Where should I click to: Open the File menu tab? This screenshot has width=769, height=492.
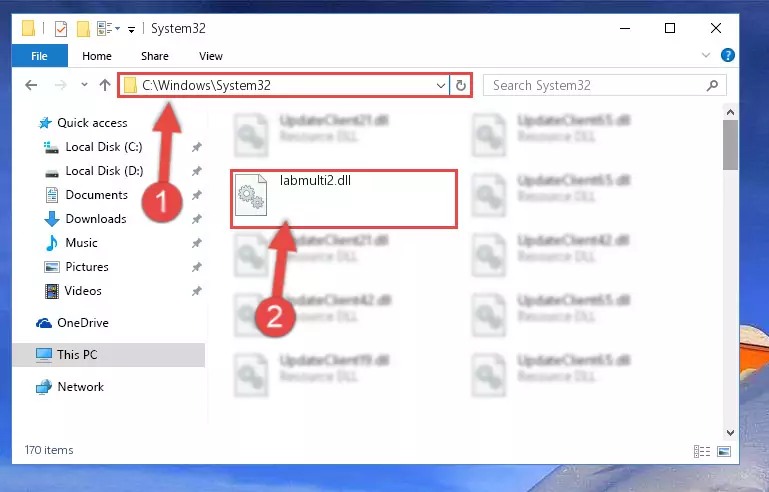(39, 56)
